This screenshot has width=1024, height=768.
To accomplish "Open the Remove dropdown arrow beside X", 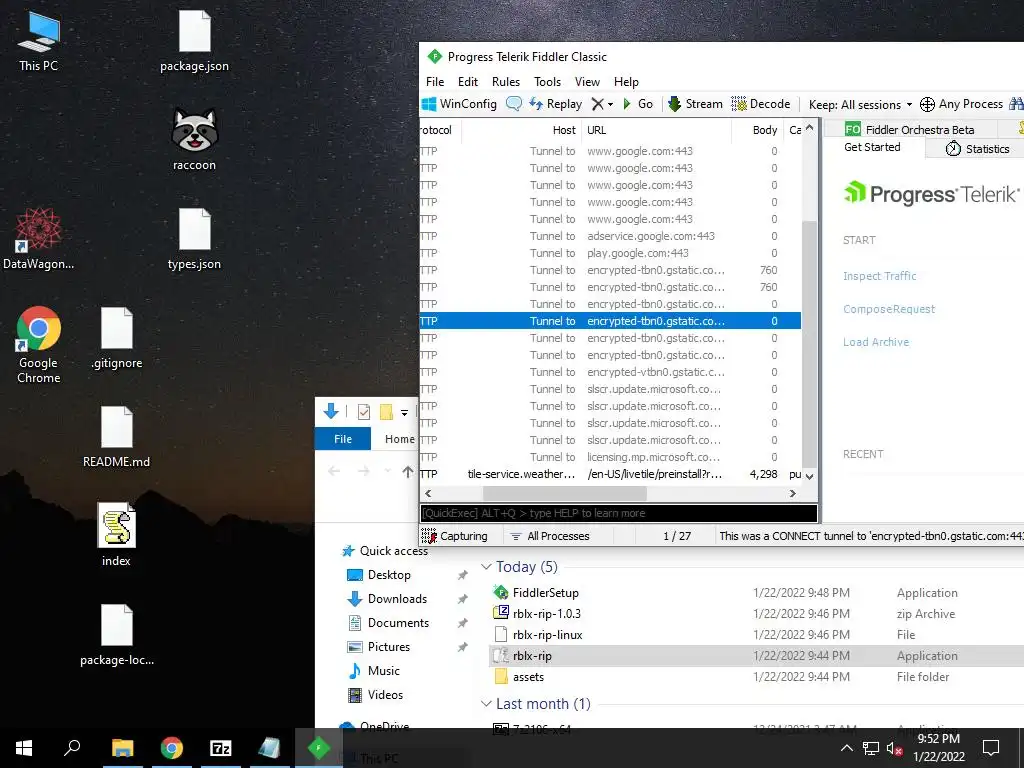I will pyautogui.click(x=611, y=104).
